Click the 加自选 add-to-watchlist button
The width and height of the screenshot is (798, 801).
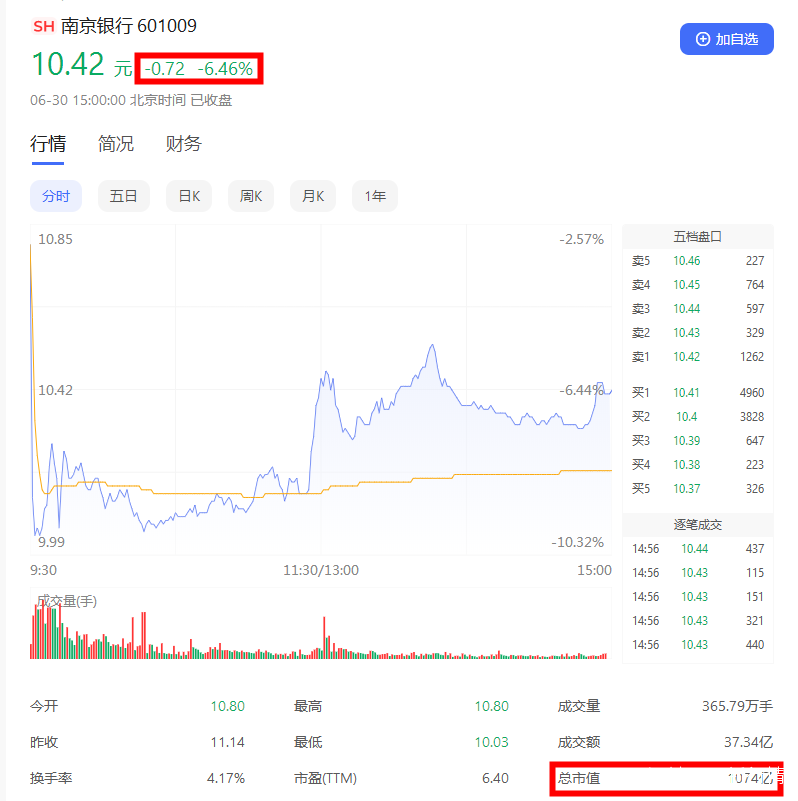click(x=726, y=39)
